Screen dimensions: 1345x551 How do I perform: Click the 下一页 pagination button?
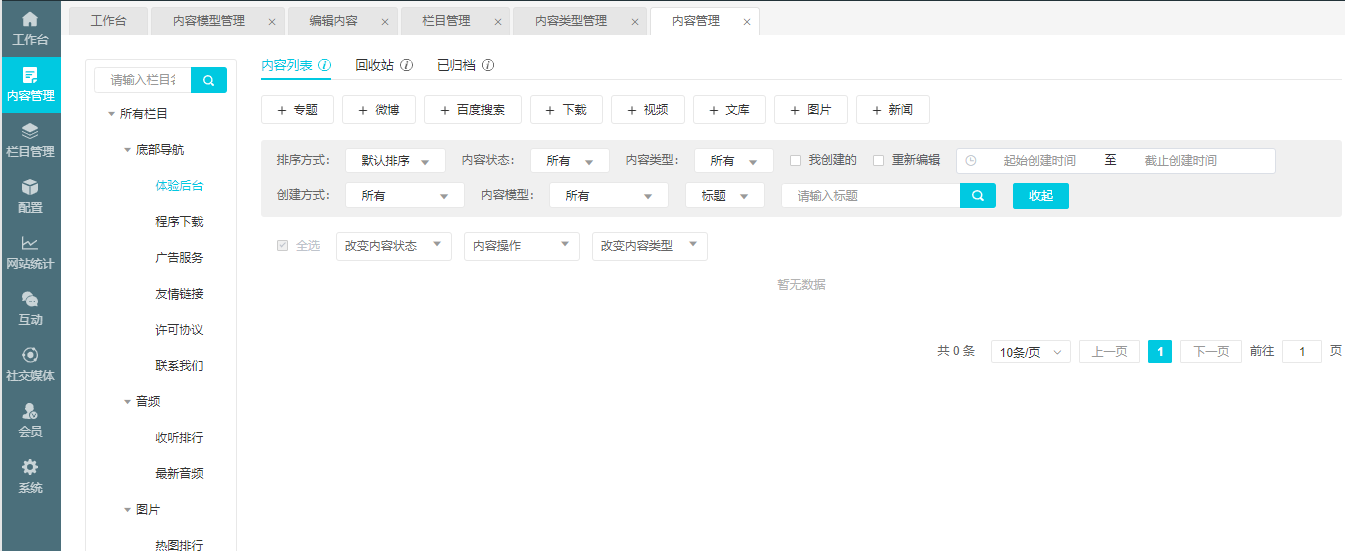1211,352
